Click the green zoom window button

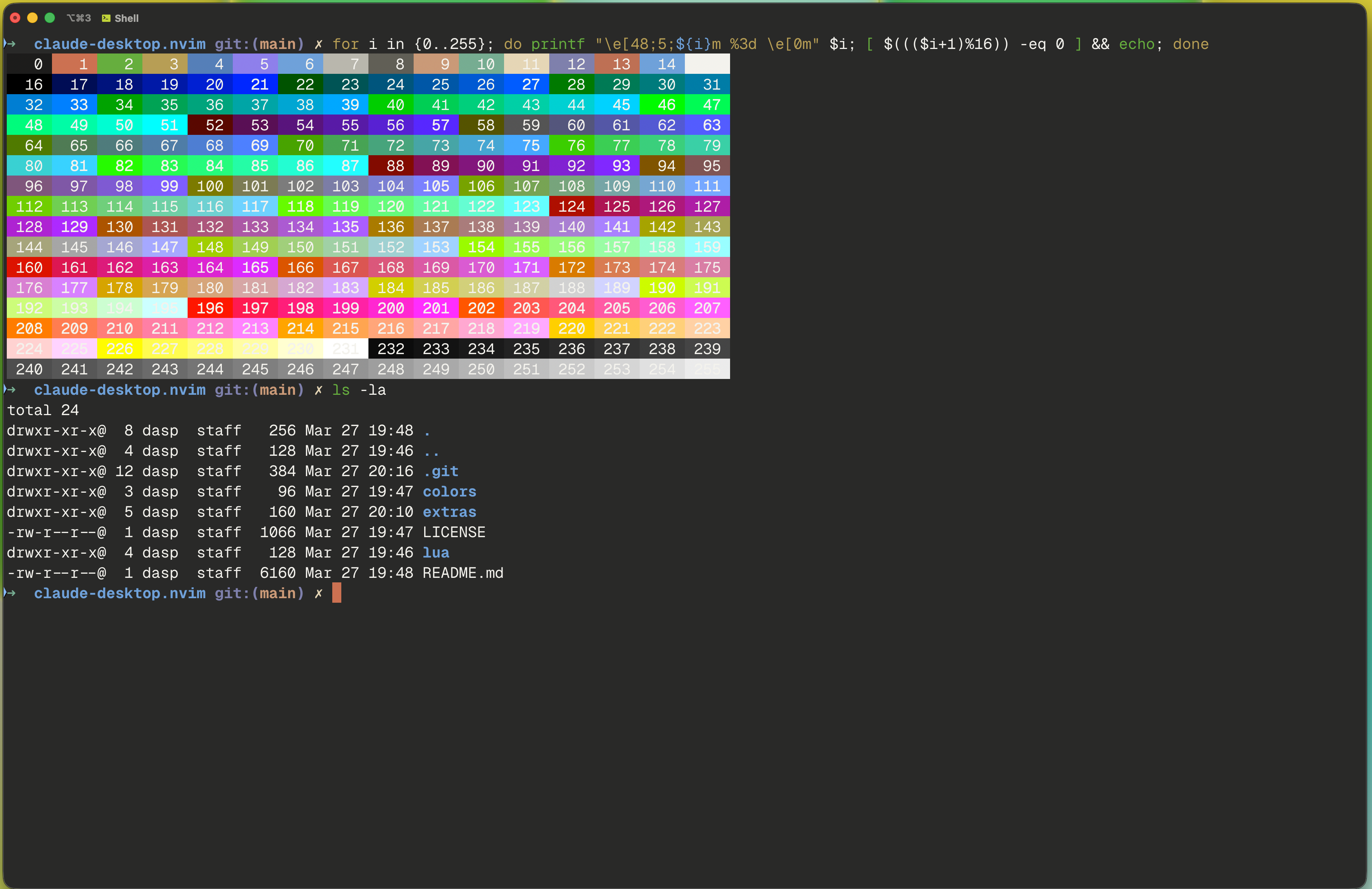point(50,18)
